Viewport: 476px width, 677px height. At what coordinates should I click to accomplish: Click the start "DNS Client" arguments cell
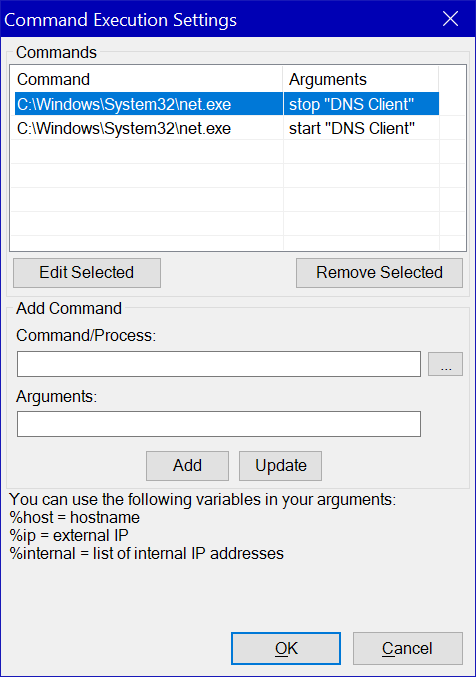click(361, 128)
